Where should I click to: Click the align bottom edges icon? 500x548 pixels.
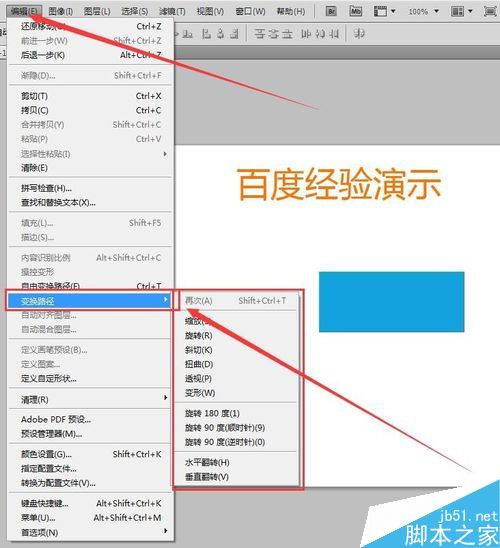tap(188, 34)
